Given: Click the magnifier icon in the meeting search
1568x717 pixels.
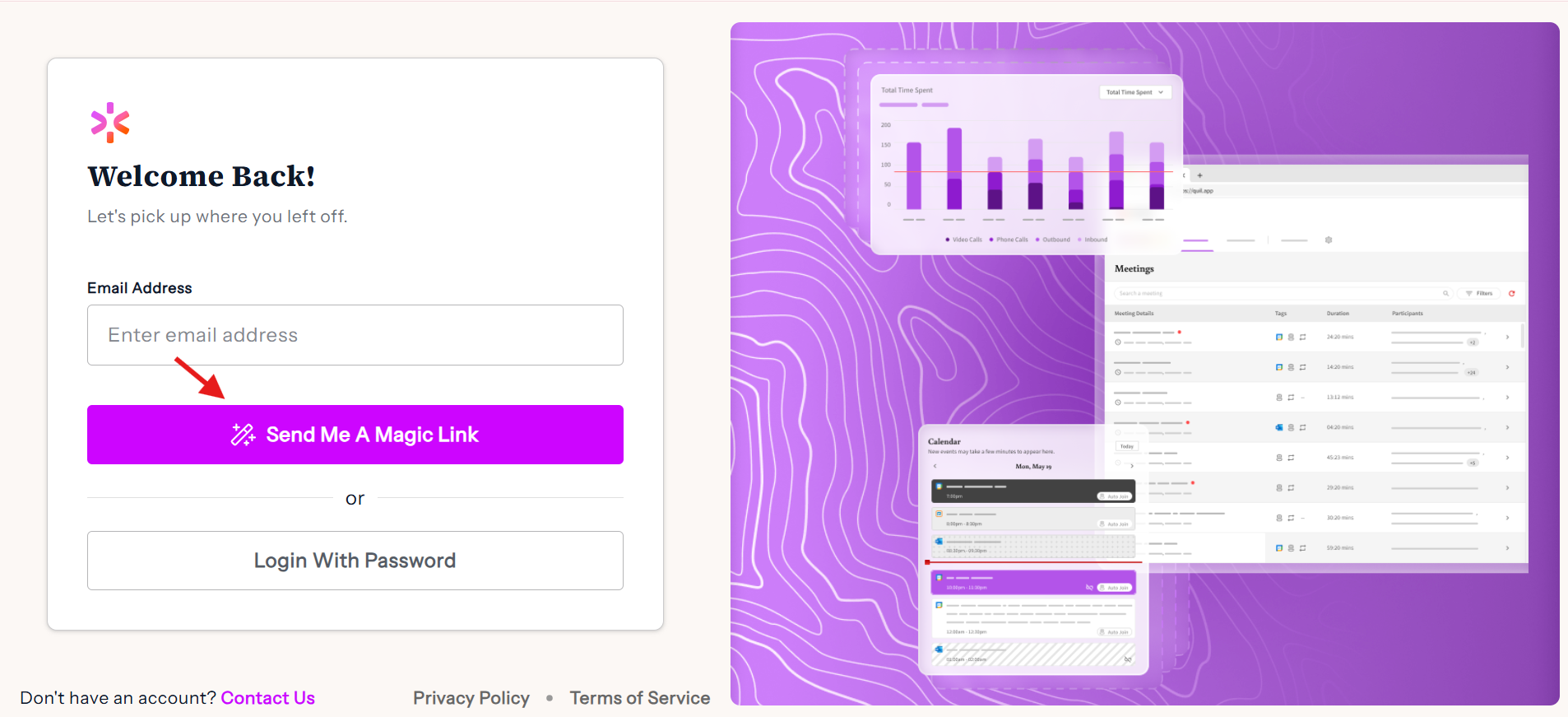Looking at the screenshot, I should click(1445, 293).
